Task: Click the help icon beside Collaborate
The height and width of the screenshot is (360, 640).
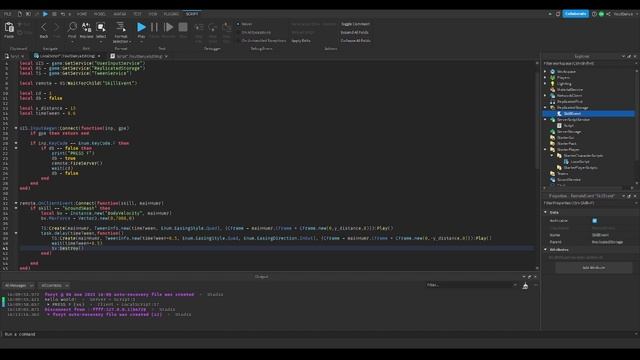Action: 594,14
